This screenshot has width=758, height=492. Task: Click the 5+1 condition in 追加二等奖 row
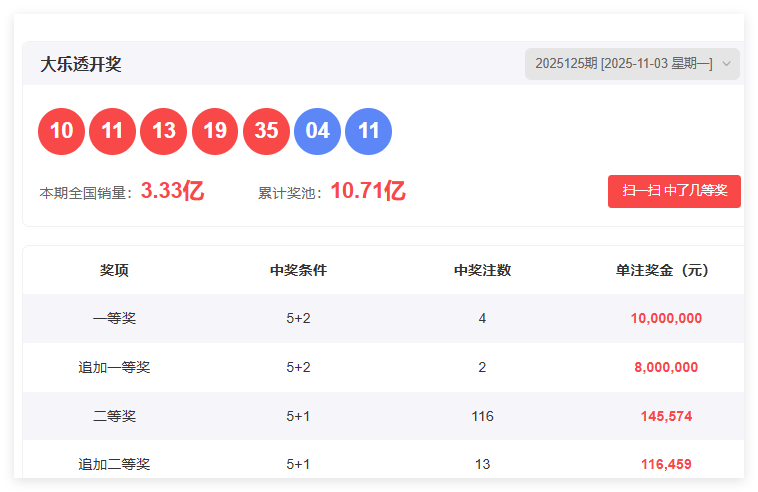point(298,464)
